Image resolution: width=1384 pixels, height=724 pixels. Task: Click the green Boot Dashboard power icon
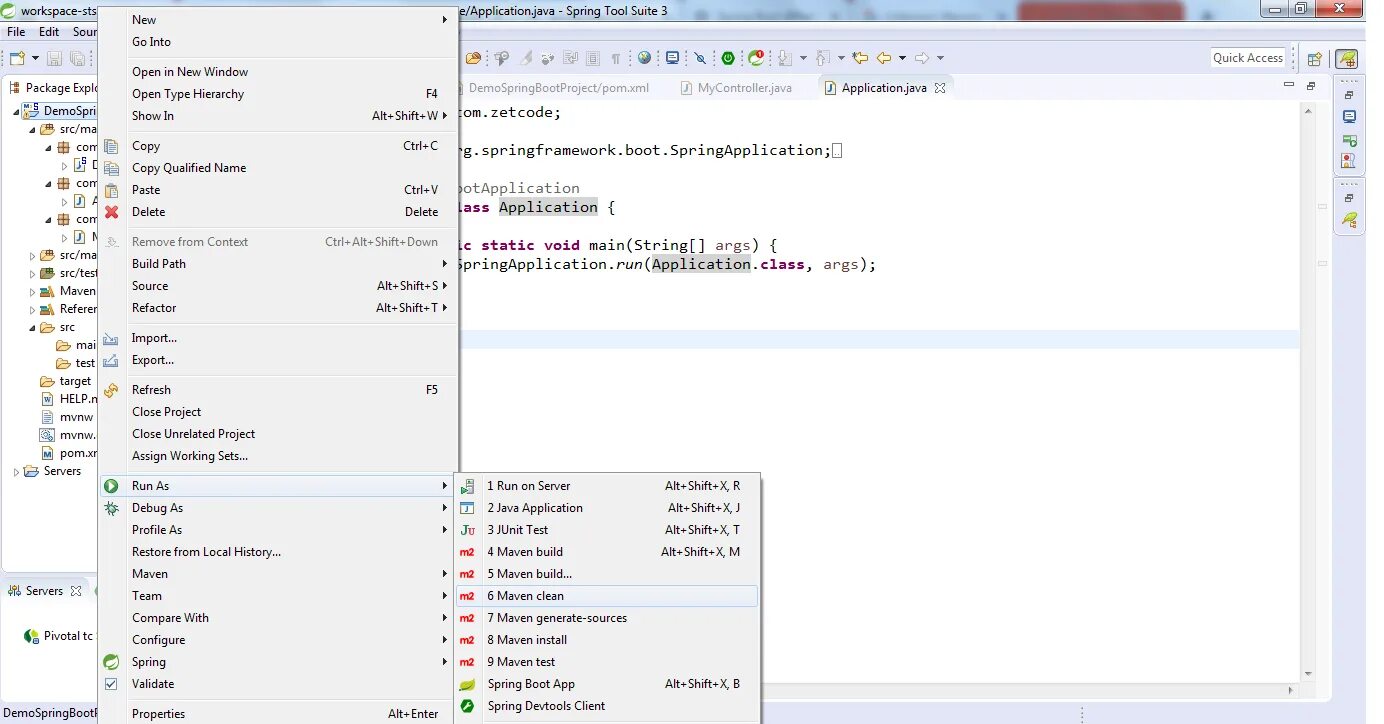coord(728,58)
